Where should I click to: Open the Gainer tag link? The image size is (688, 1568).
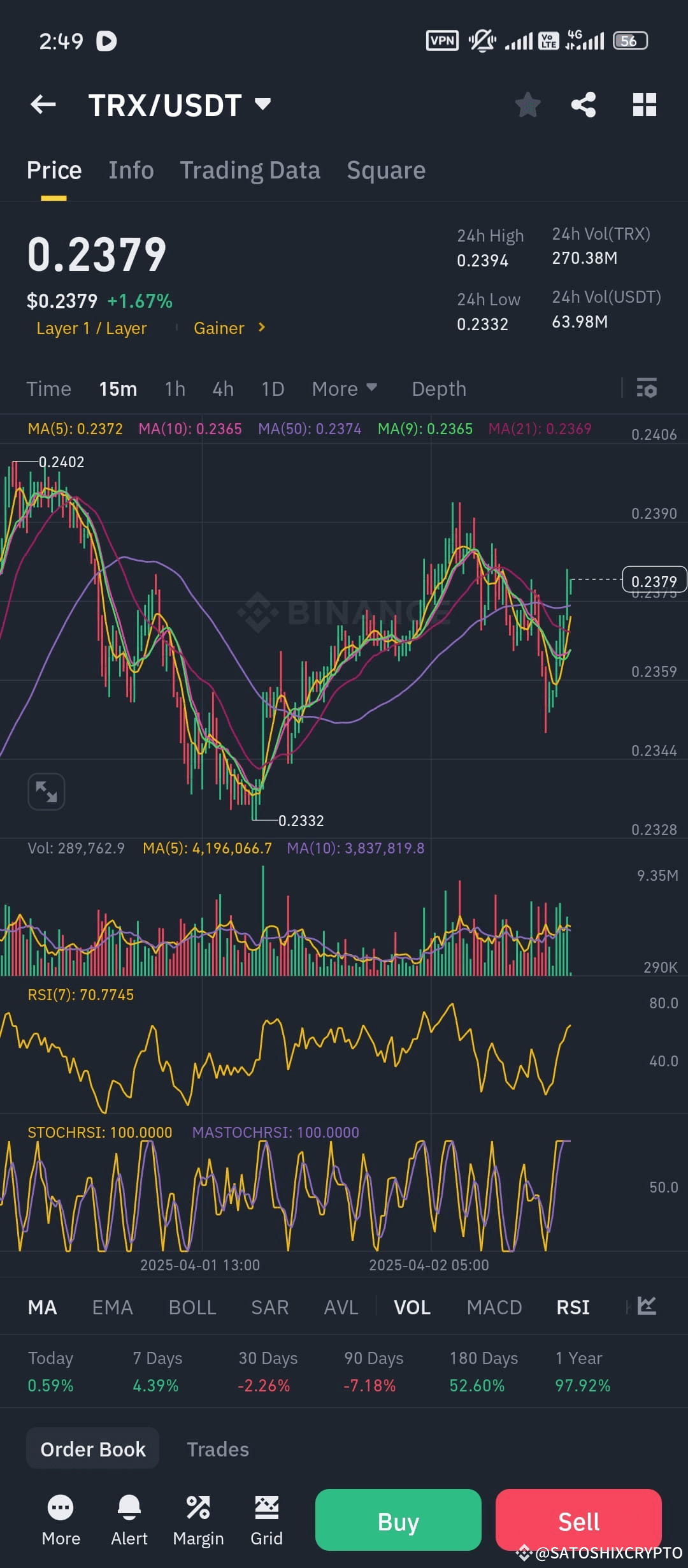point(219,328)
